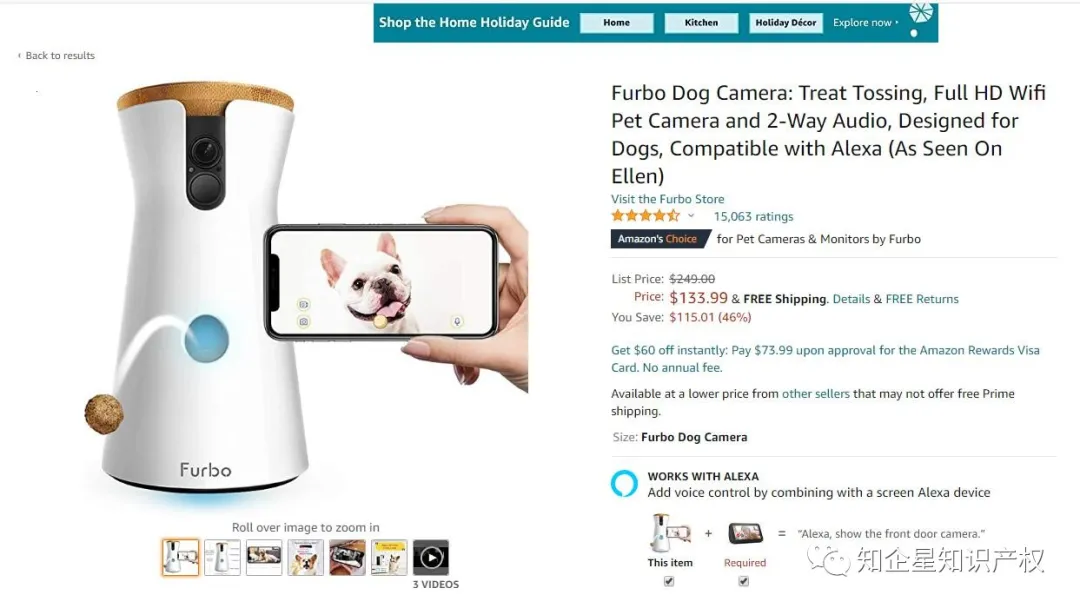Select the first product thumbnail

180,557
